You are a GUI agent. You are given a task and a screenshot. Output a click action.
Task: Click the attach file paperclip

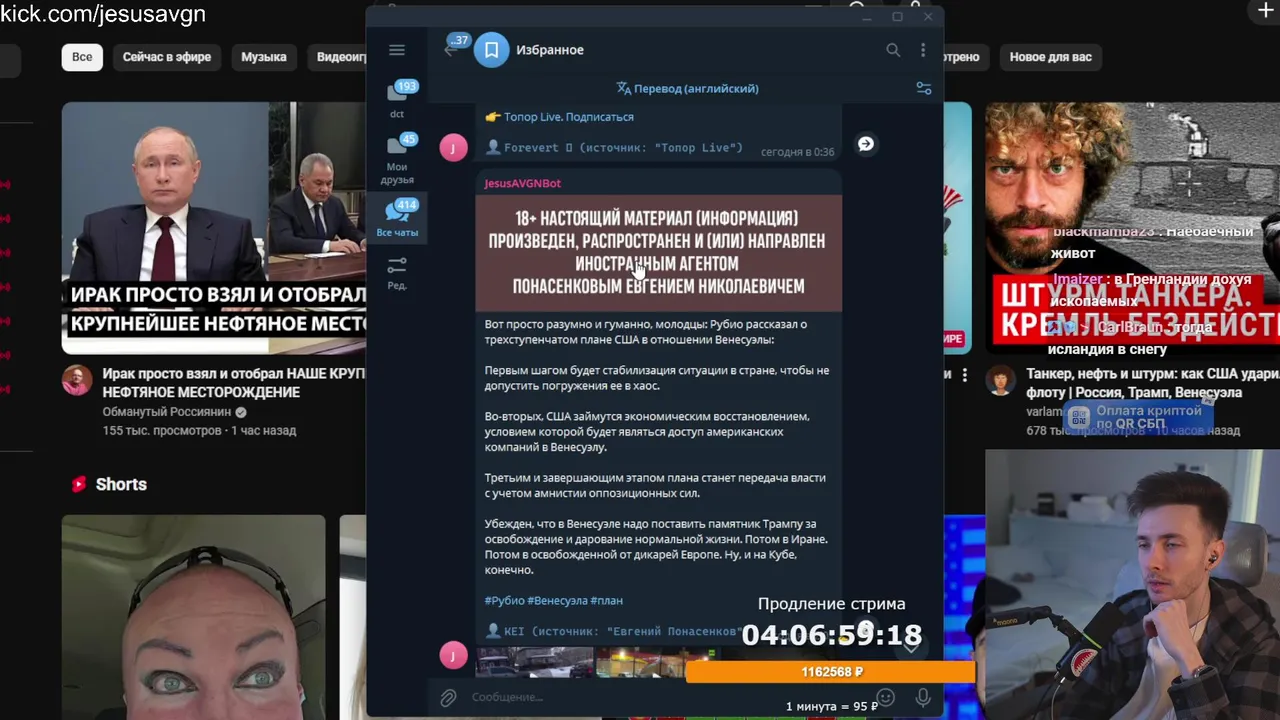point(448,697)
